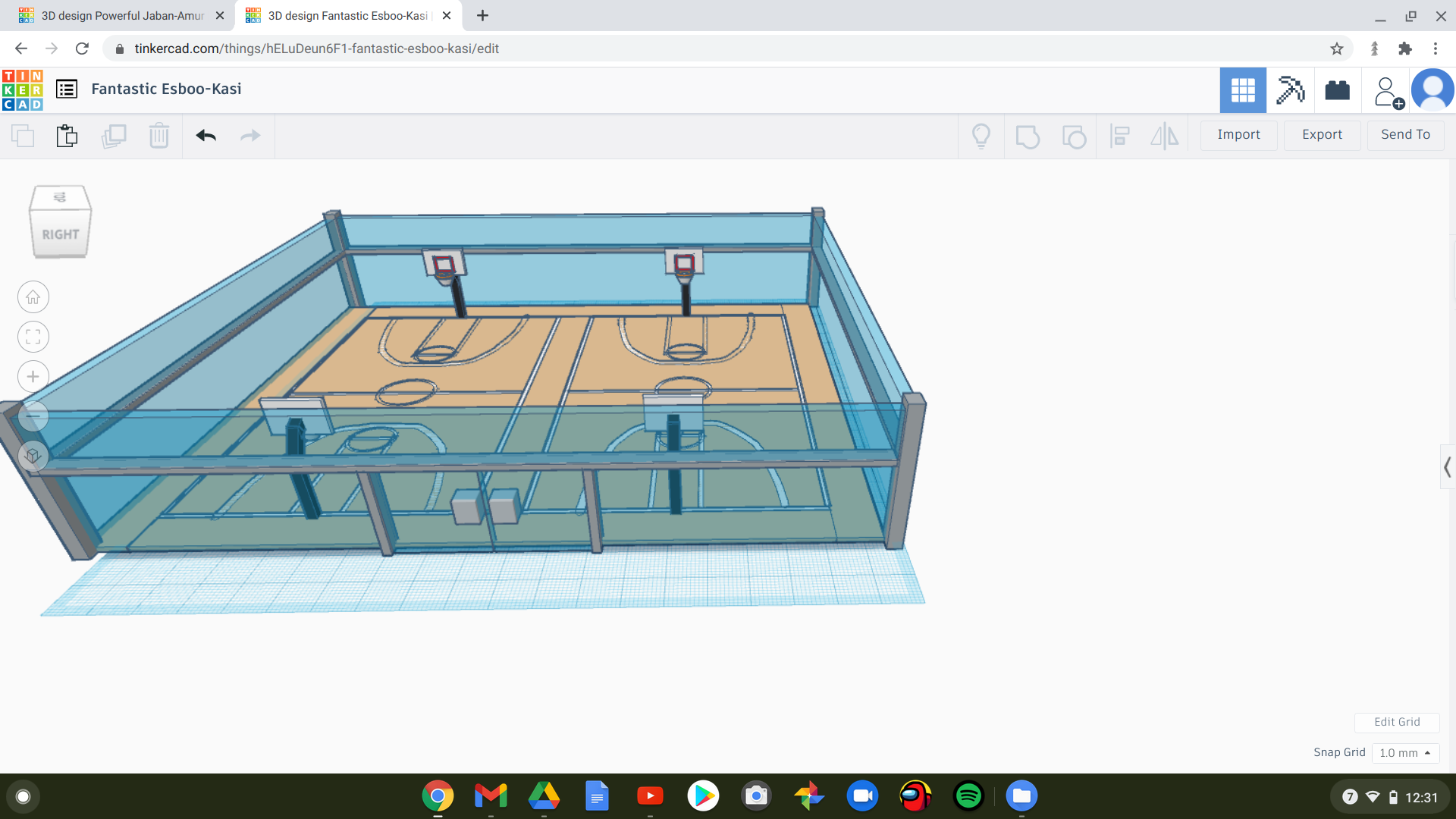Screen dimensions: 1456x819
Task: Open Files app from the shelf
Action: pos(1021,796)
